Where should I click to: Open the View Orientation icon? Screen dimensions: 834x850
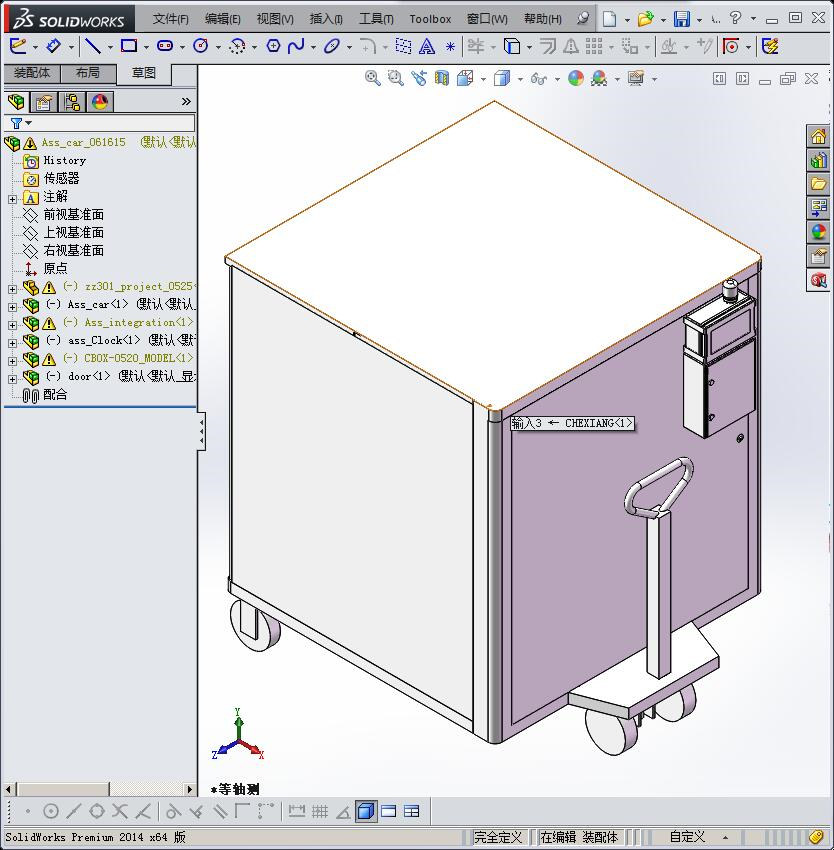tap(465, 79)
